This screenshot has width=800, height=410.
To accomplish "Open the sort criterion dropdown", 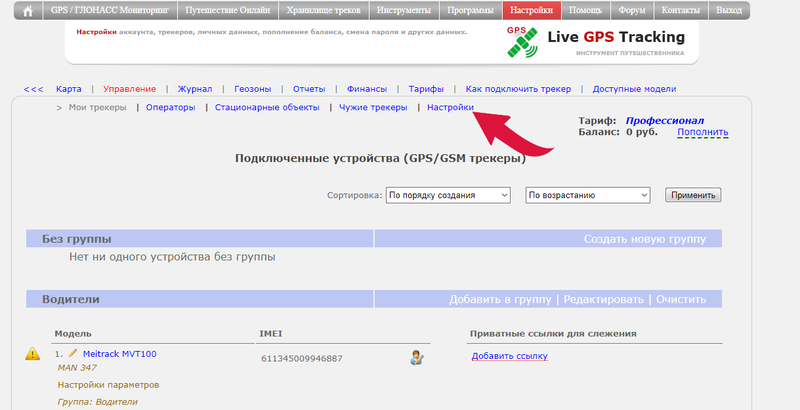I will tap(448, 195).
